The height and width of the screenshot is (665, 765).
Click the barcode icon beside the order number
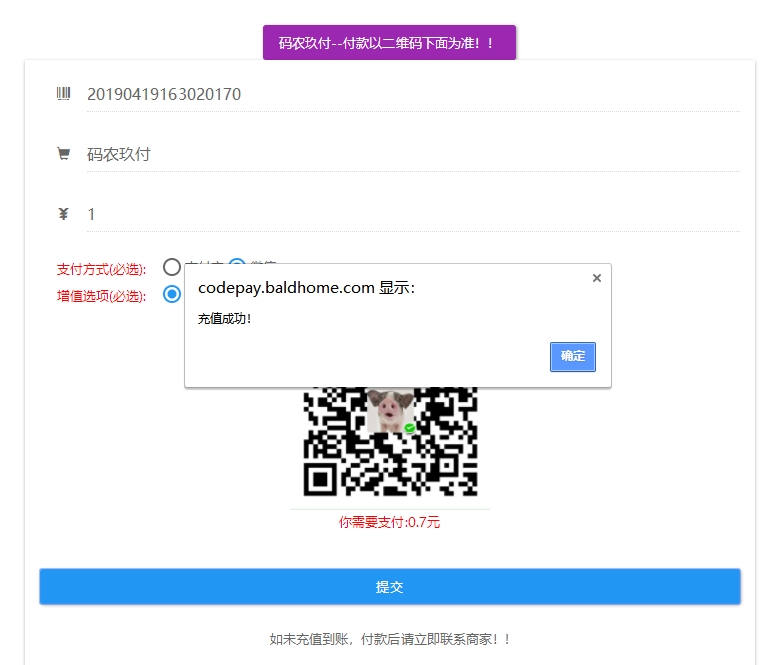point(64,94)
